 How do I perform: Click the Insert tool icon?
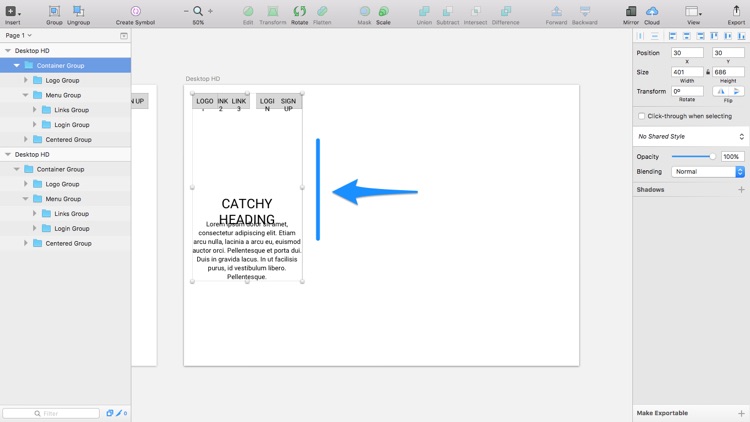[12, 11]
